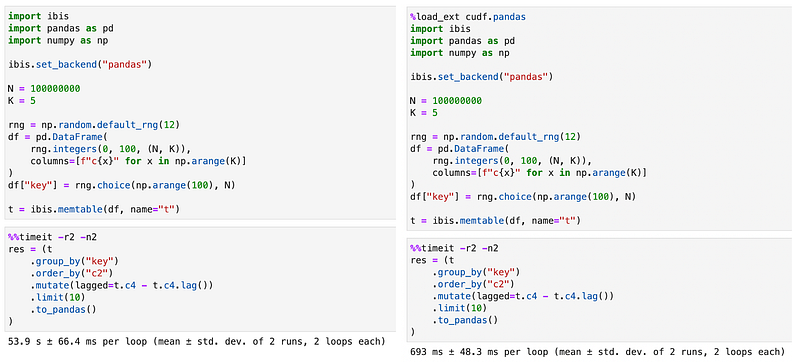This screenshot has height=362, width=800.
Task: Click the right pd.DataFrame( line
Action: (x=460, y=149)
